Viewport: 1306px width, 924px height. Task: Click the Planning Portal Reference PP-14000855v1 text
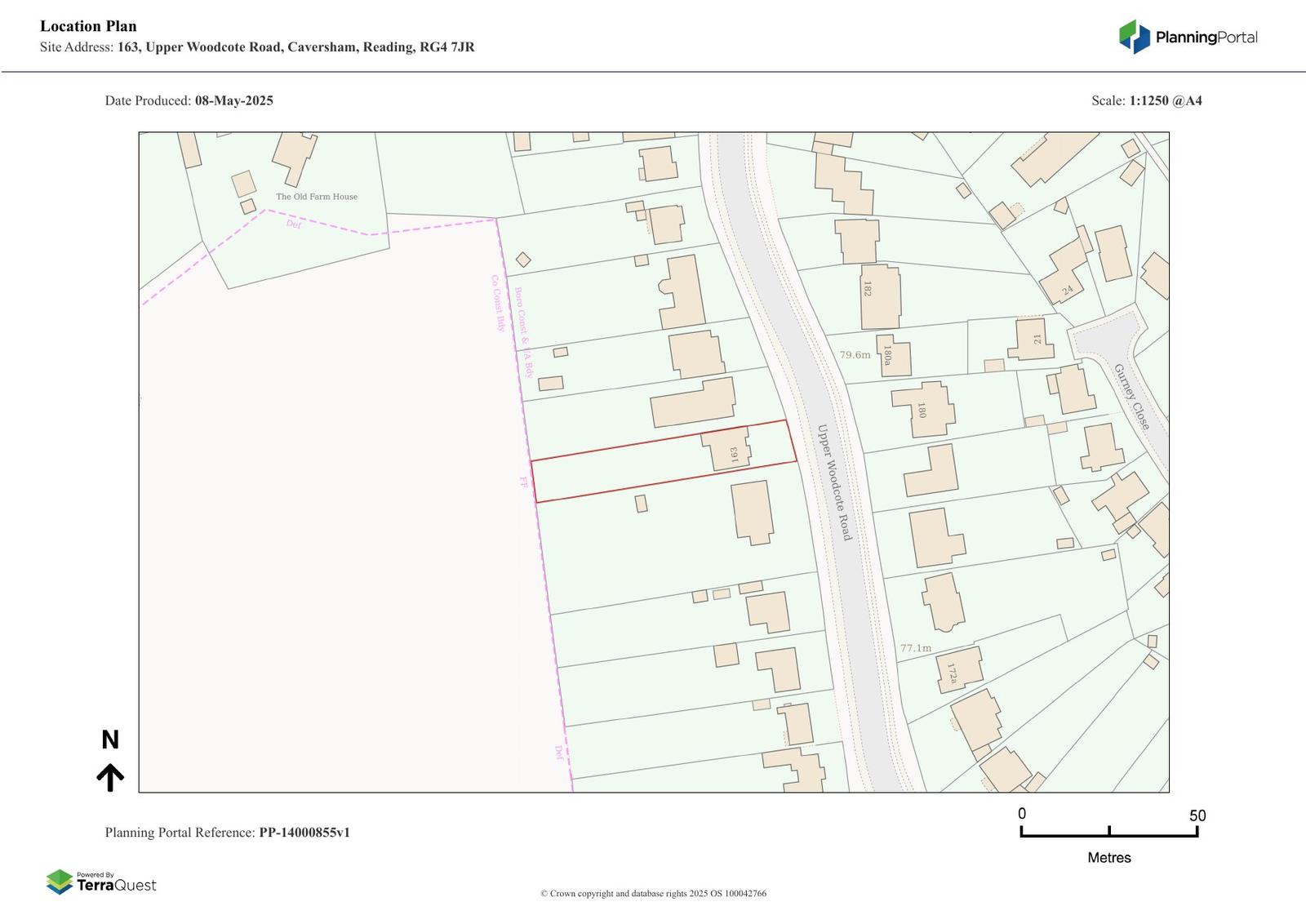point(227,833)
